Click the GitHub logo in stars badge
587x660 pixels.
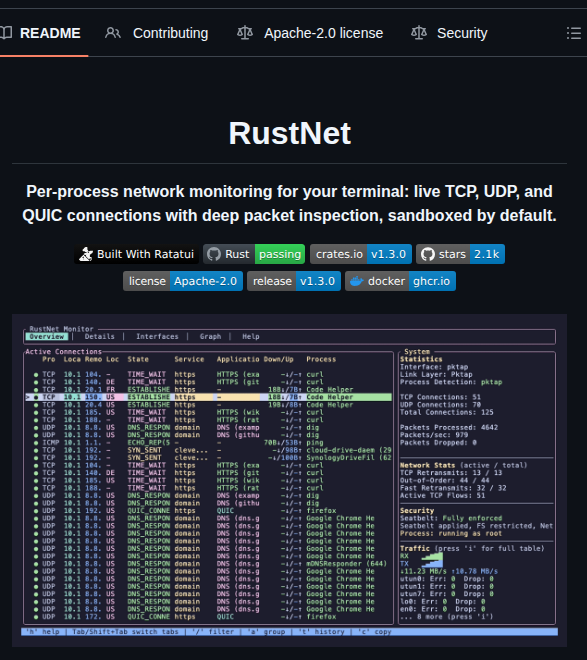[x=428, y=254]
